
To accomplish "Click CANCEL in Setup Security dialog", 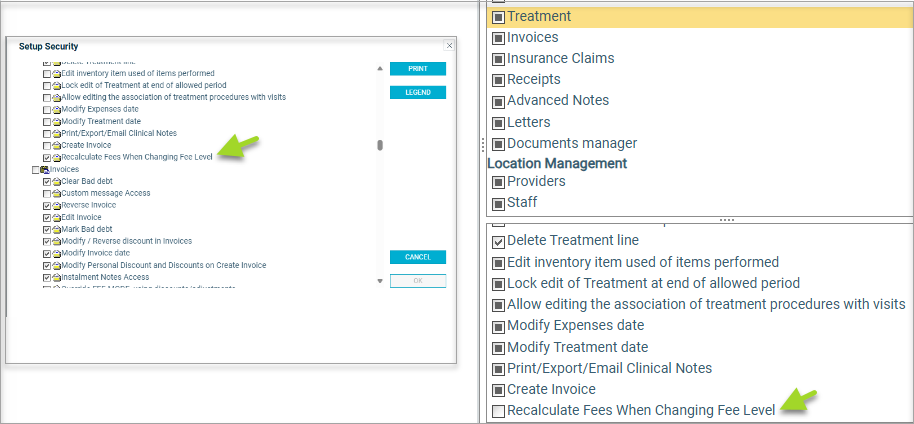I will point(417,257).
